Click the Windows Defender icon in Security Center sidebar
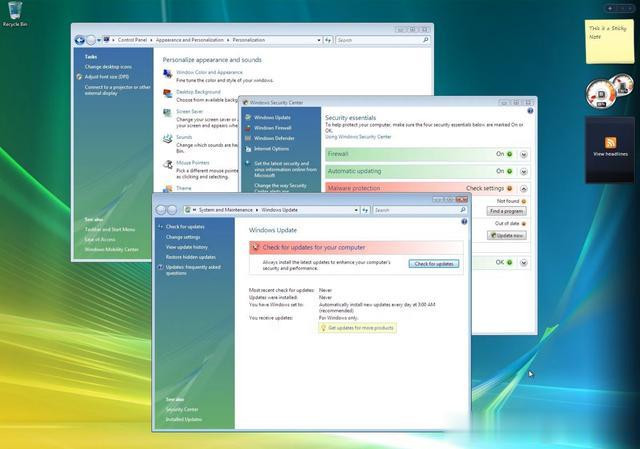The width and height of the screenshot is (640, 449). click(248, 138)
